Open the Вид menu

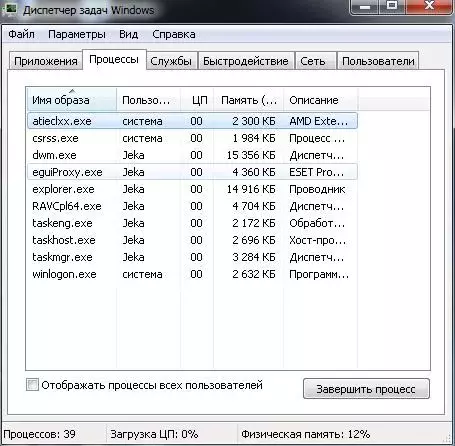click(x=128, y=34)
